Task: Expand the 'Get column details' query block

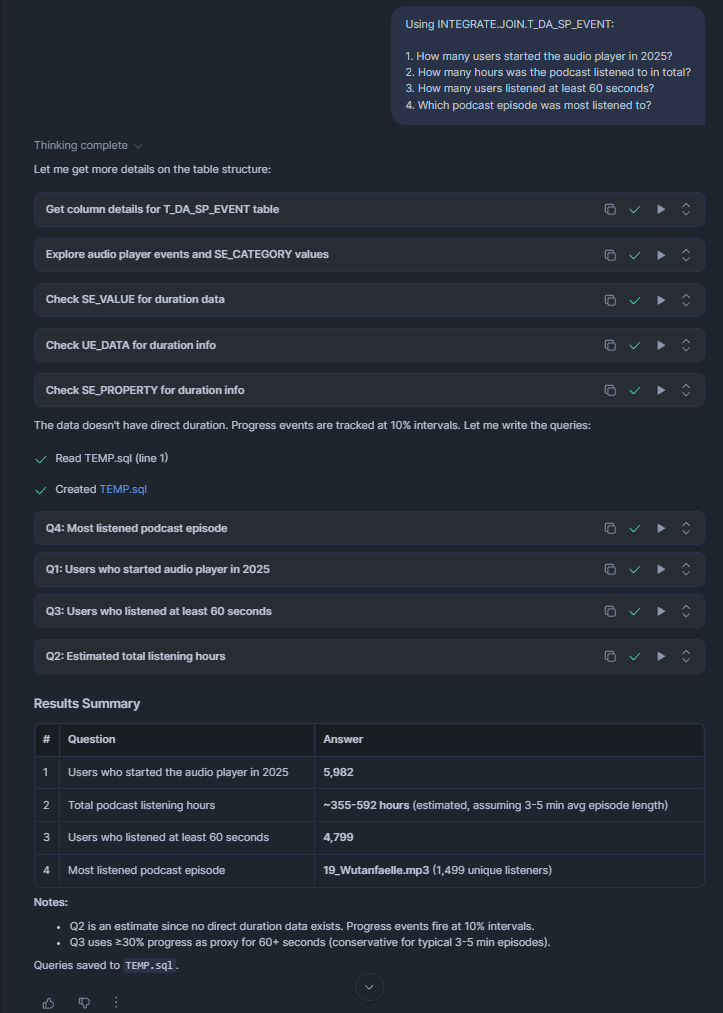Action: pyautogui.click(x=686, y=210)
